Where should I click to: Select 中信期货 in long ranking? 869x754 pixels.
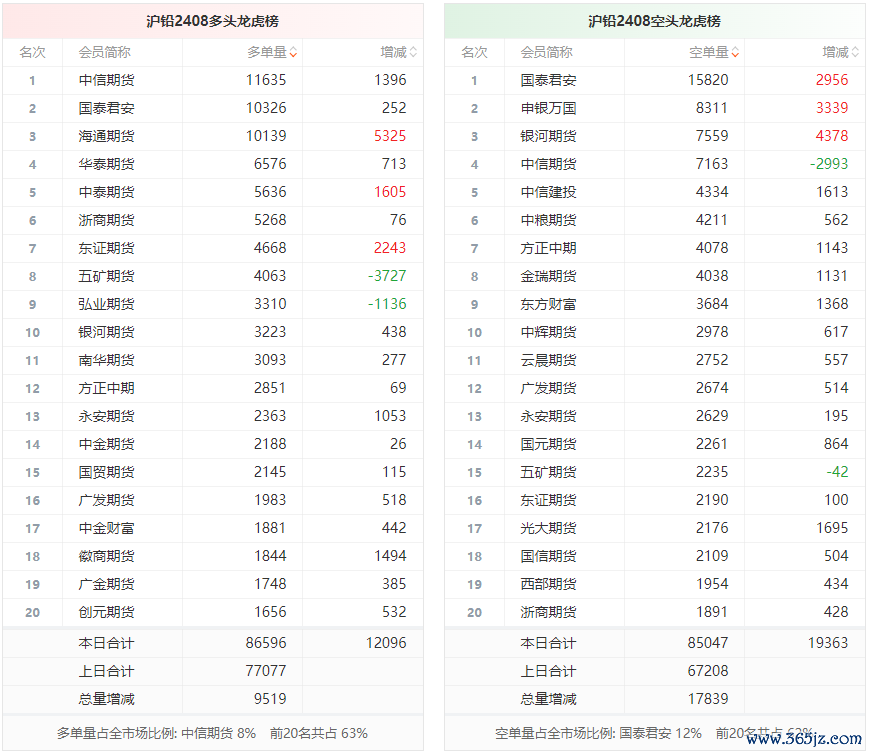pos(106,80)
